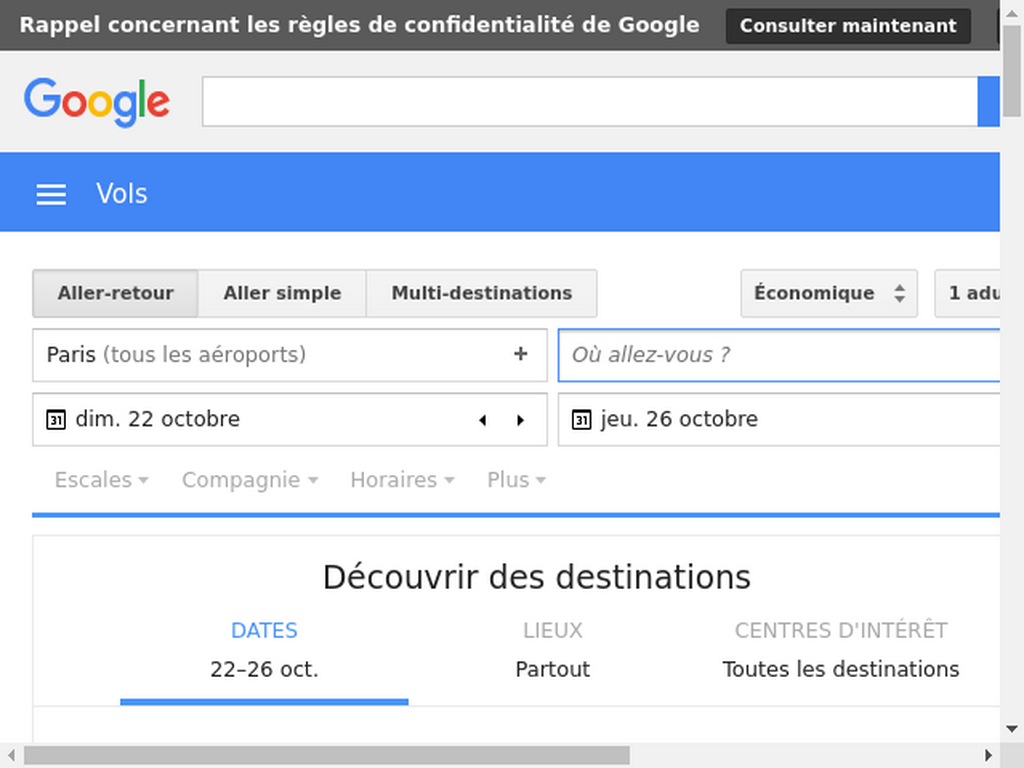Click the blue search button next to the search bar
Image resolution: width=1024 pixels, height=768 pixels.
(x=988, y=101)
